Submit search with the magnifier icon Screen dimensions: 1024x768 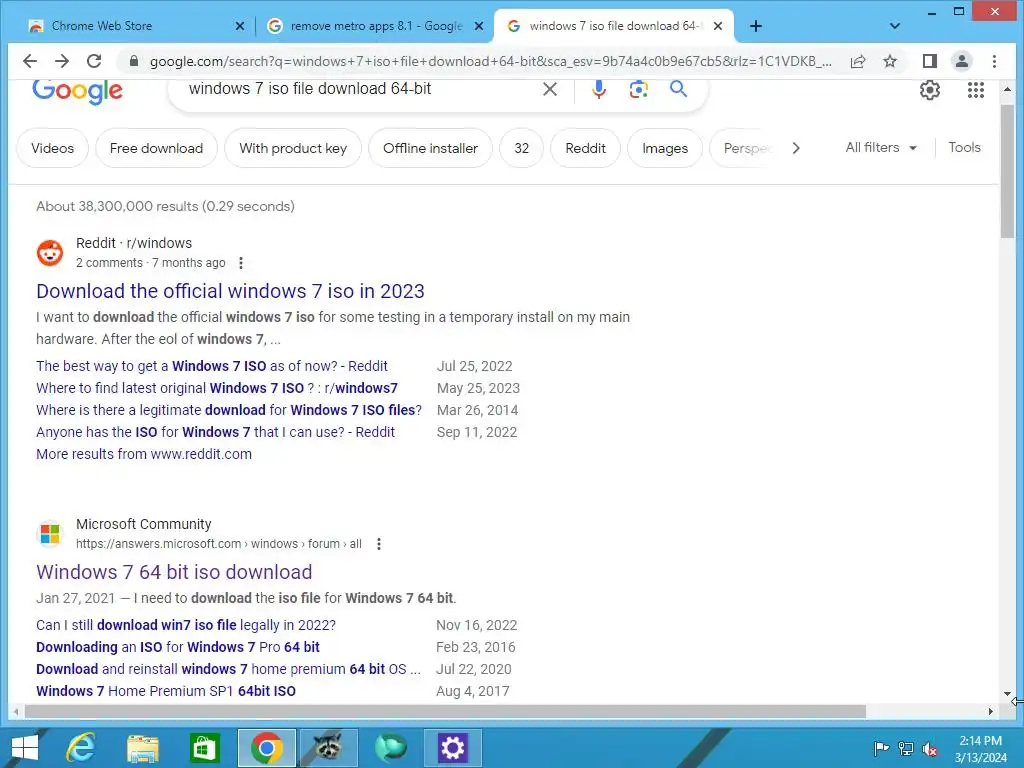coord(679,89)
